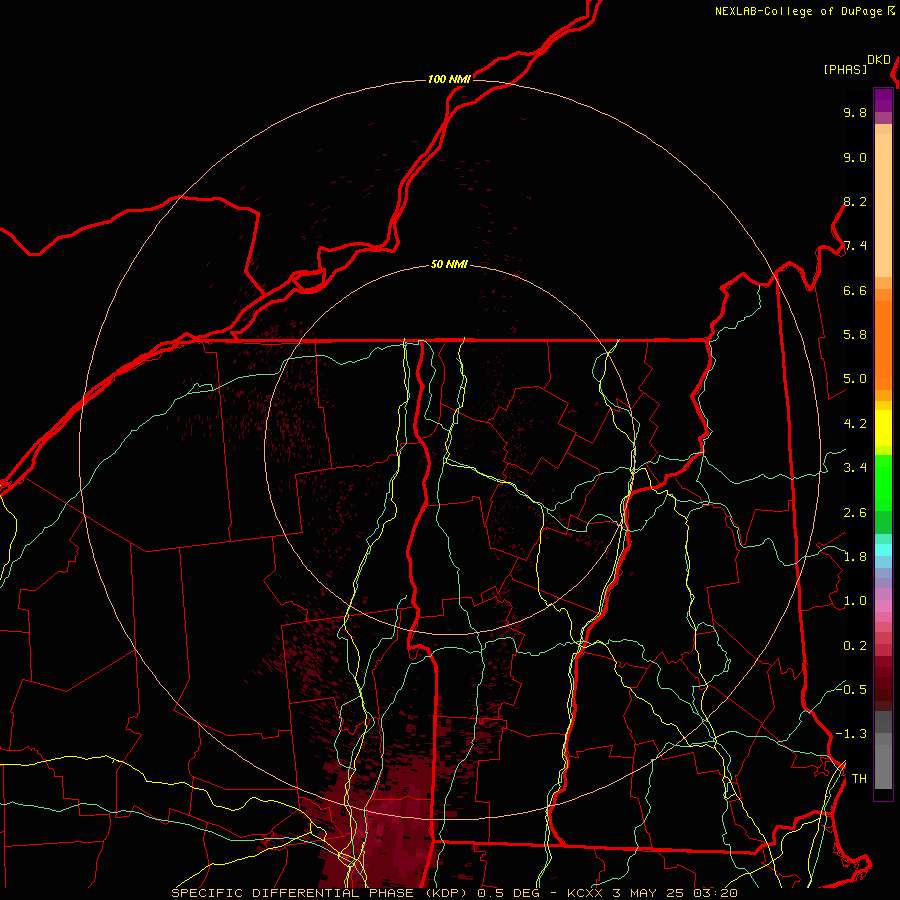Image resolution: width=900 pixels, height=900 pixels.
Task: Click the product title caption at bottom
Action: (454, 893)
